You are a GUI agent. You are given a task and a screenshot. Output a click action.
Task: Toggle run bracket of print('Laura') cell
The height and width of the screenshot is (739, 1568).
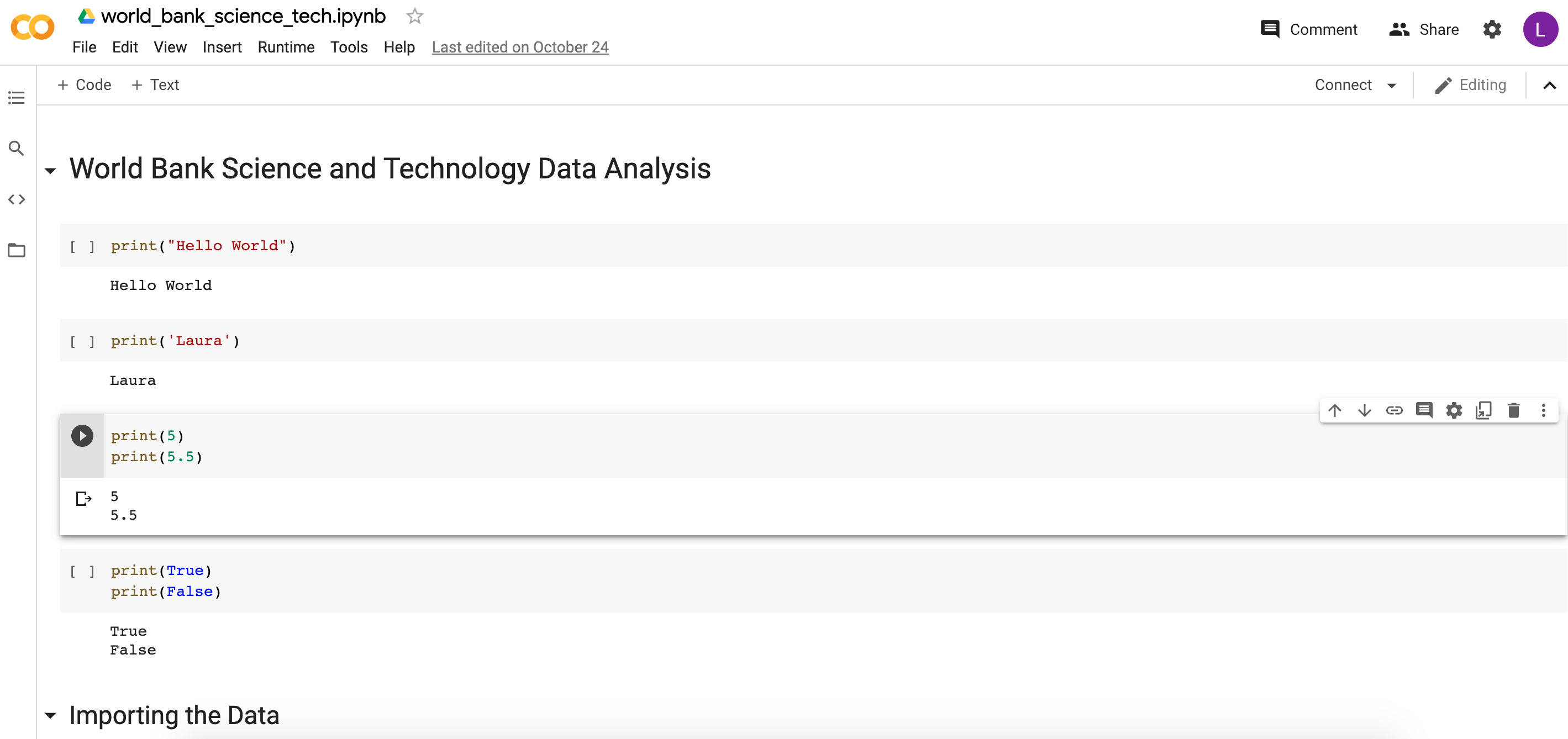(x=82, y=341)
